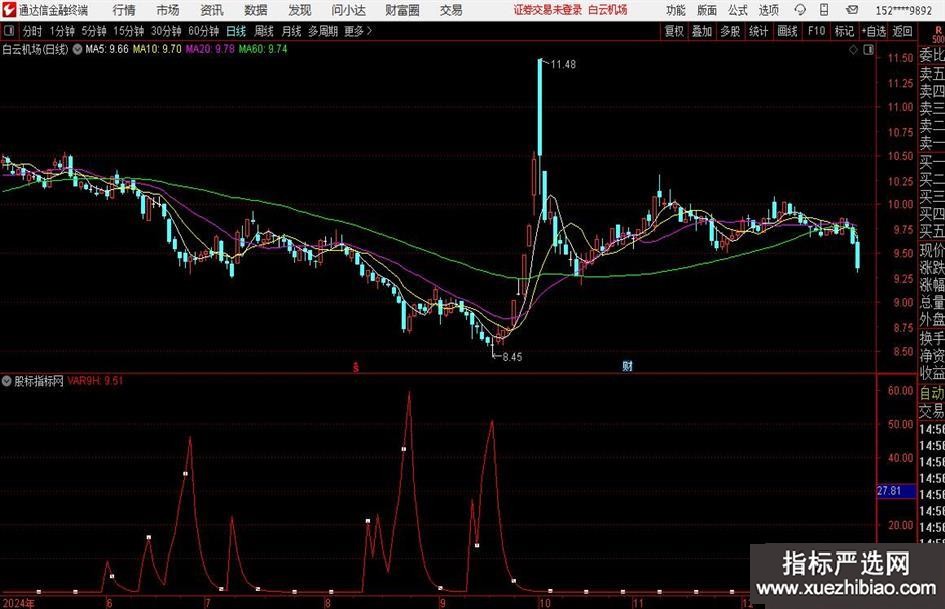Screen dimensions: 945x609
Task: Click the 复权 toolbar button
Action: 674,31
